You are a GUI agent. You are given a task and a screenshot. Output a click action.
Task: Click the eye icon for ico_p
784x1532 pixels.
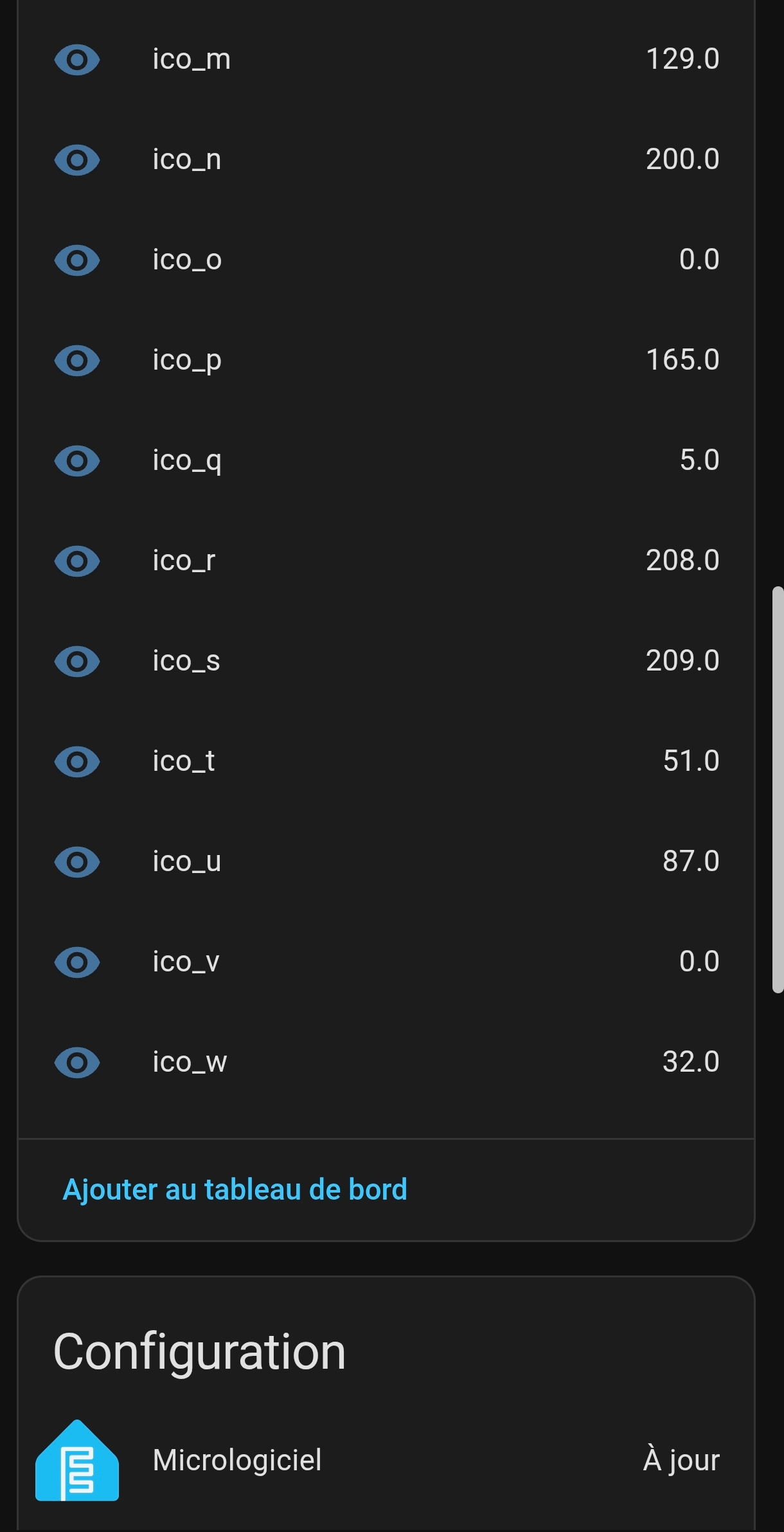coord(77,361)
